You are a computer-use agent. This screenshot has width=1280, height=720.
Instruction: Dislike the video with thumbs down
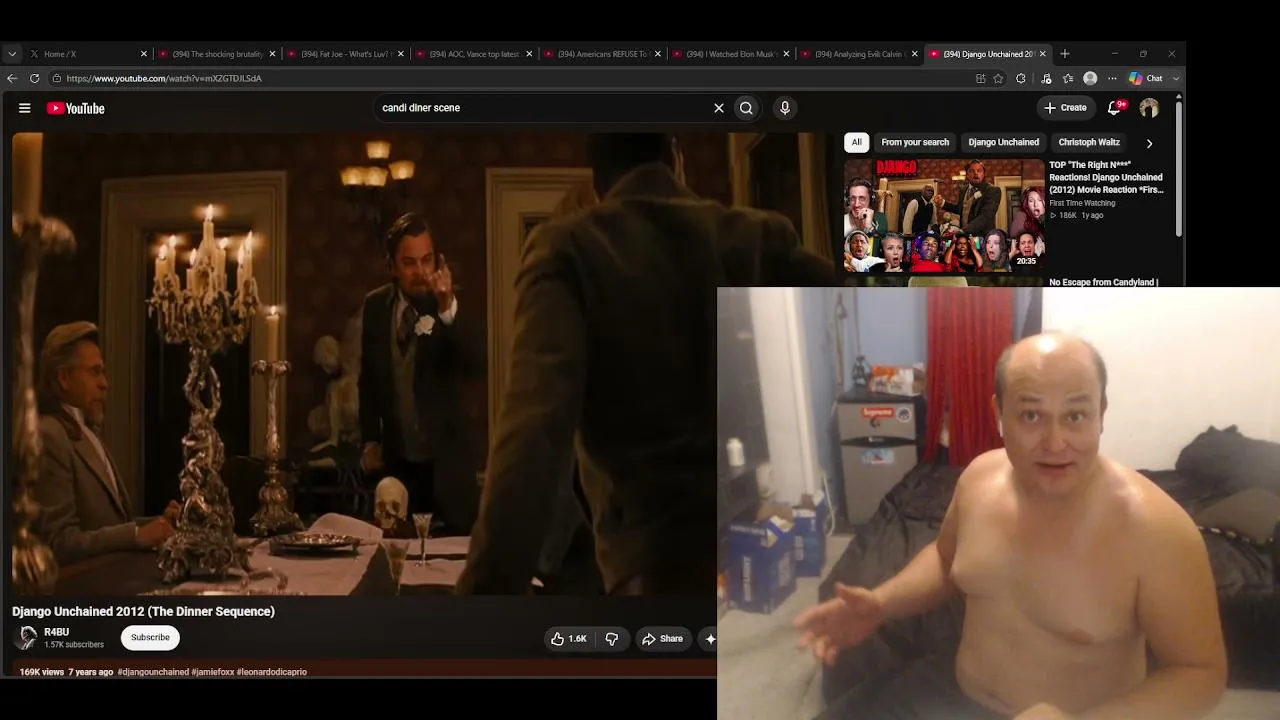(612, 639)
